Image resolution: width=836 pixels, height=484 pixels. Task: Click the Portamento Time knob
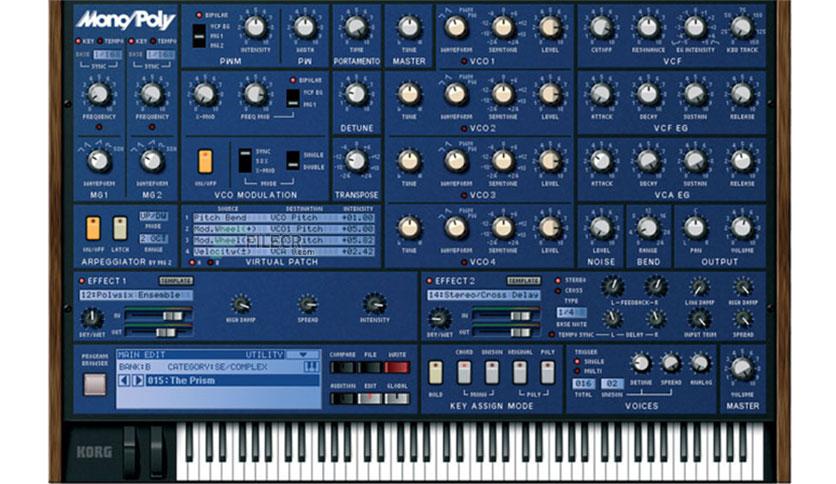356,28
